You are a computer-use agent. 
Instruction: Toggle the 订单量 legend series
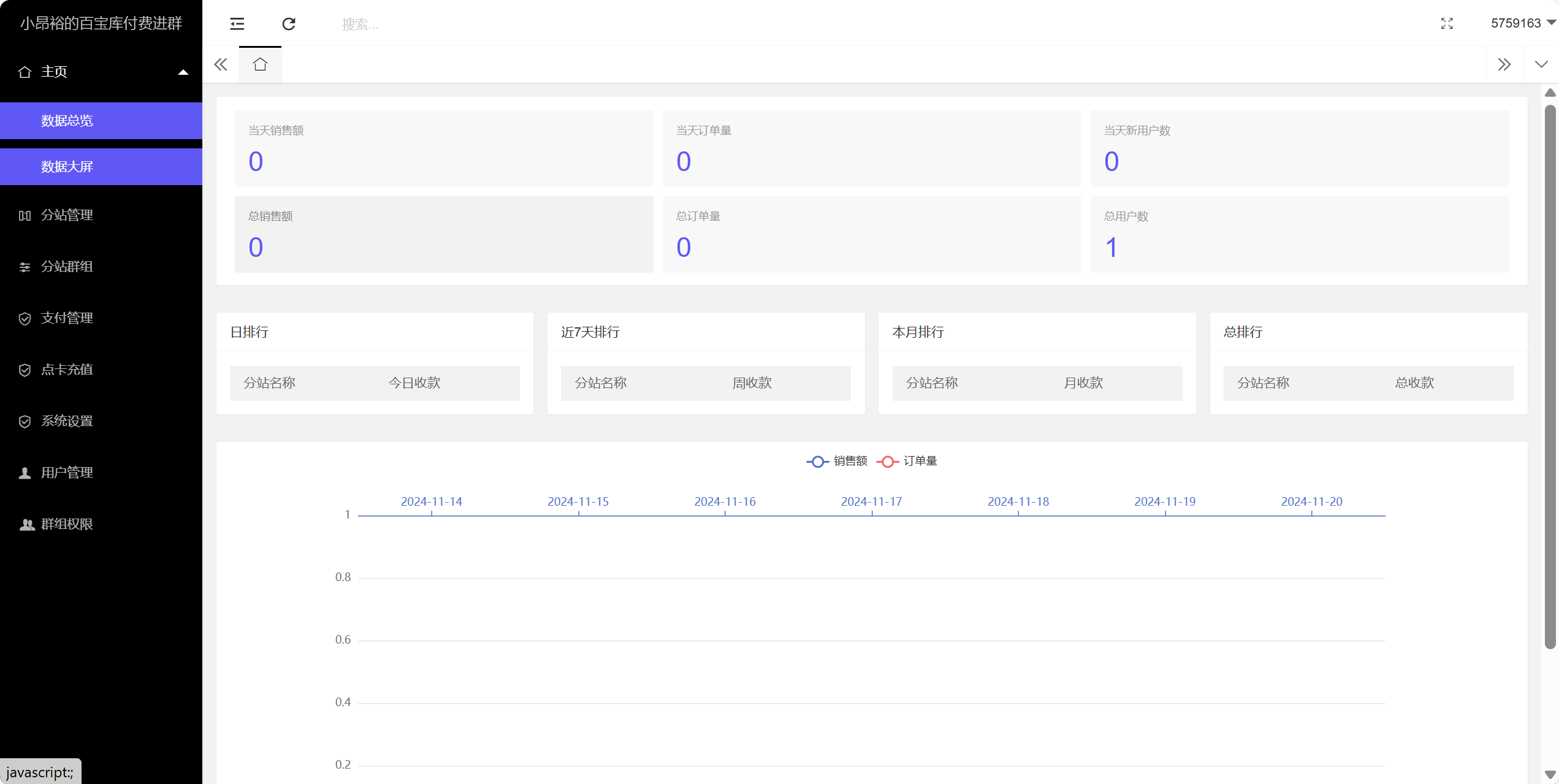coord(907,461)
